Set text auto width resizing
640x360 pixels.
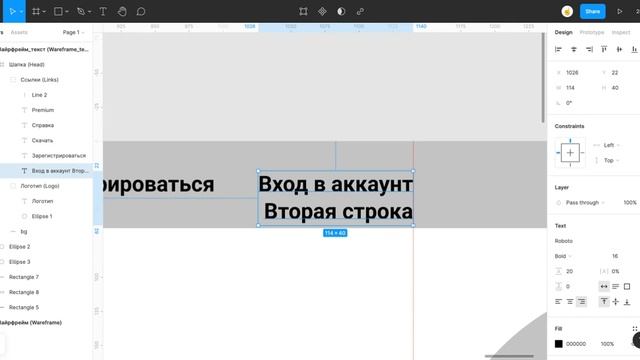pyautogui.click(x=604, y=287)
